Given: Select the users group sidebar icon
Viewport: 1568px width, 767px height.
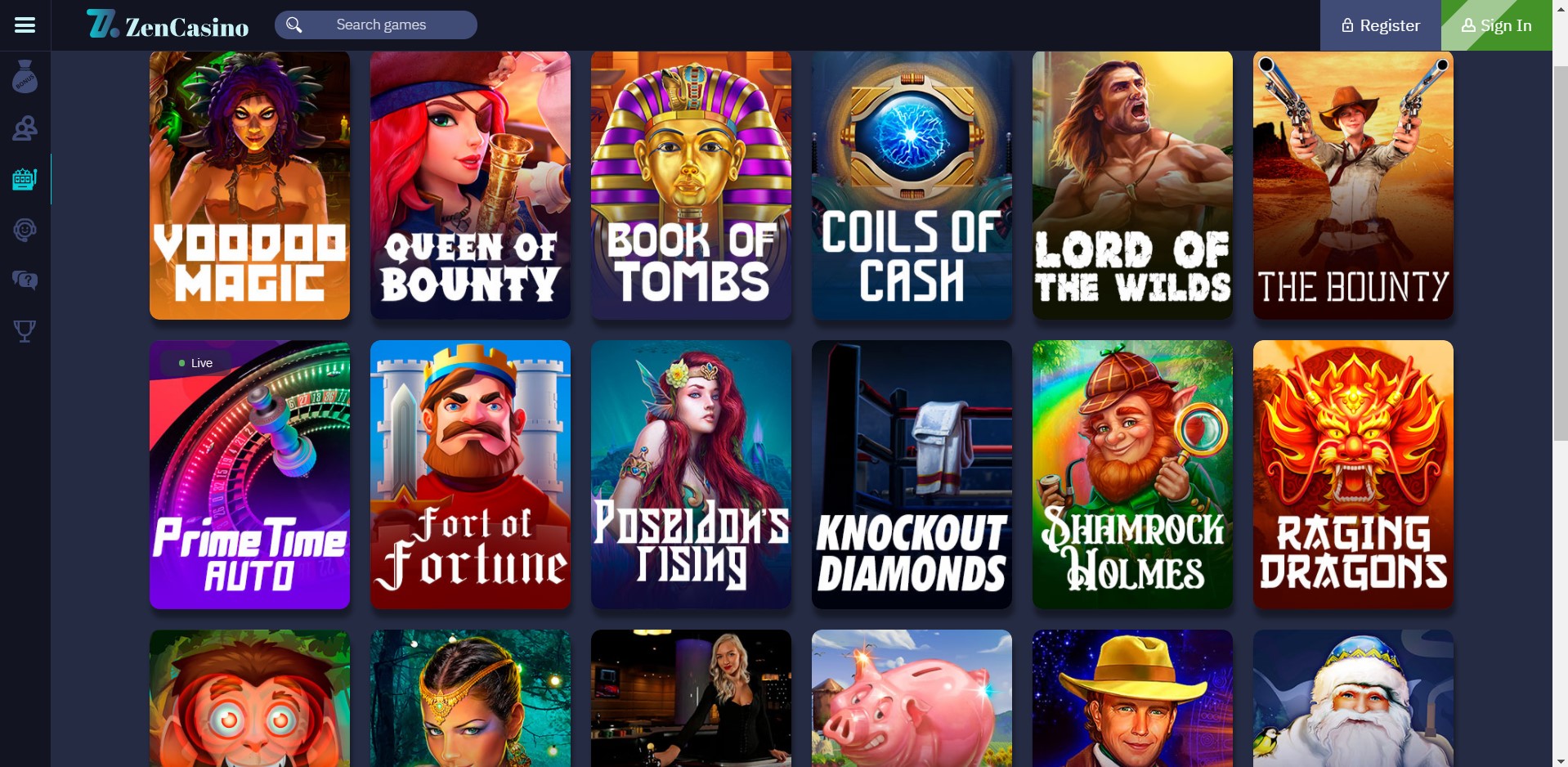Looking at the screenshot, I should tap(25, 128).
